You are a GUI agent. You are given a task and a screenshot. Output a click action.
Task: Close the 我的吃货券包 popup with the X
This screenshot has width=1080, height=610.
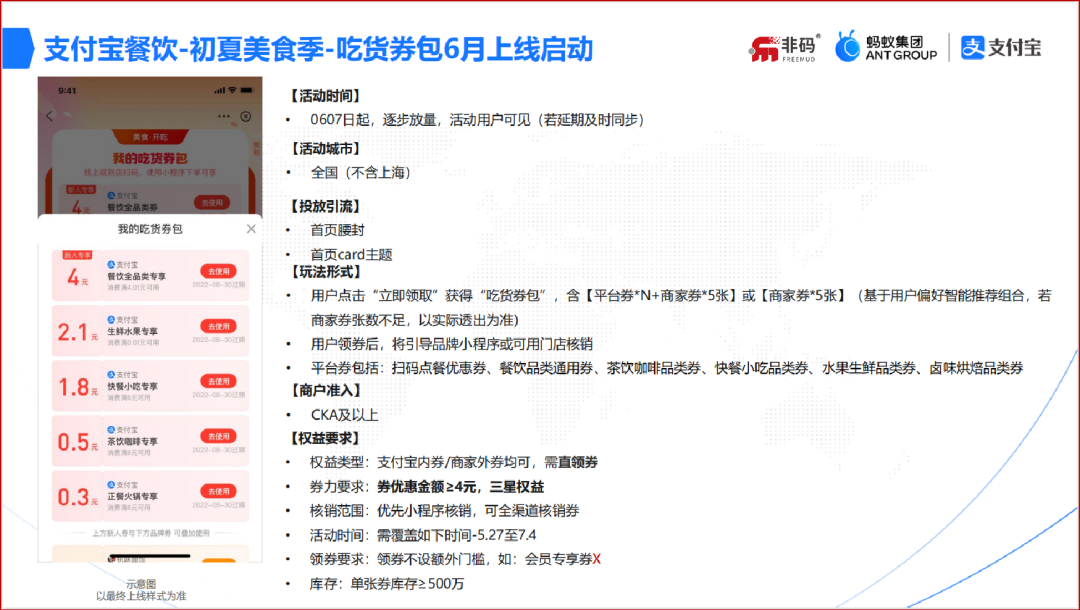[251, 229]
